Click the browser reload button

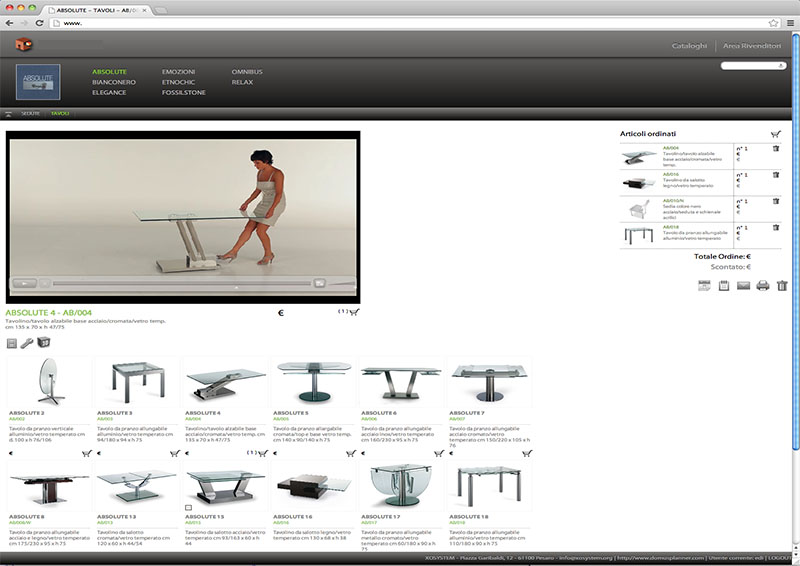point(39,23)
